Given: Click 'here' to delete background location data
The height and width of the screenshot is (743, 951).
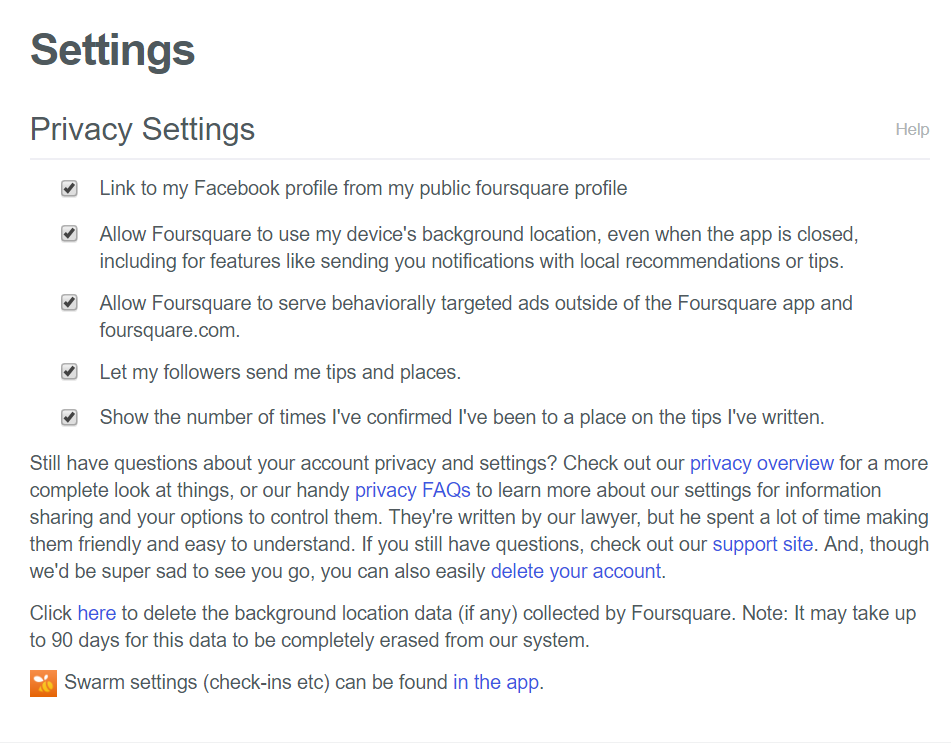Looking at the screenshot, I should pos(96,613).
